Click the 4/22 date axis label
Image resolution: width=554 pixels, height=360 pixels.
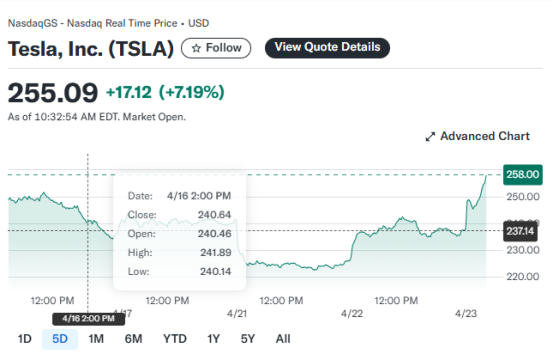(x=352, y=314)
